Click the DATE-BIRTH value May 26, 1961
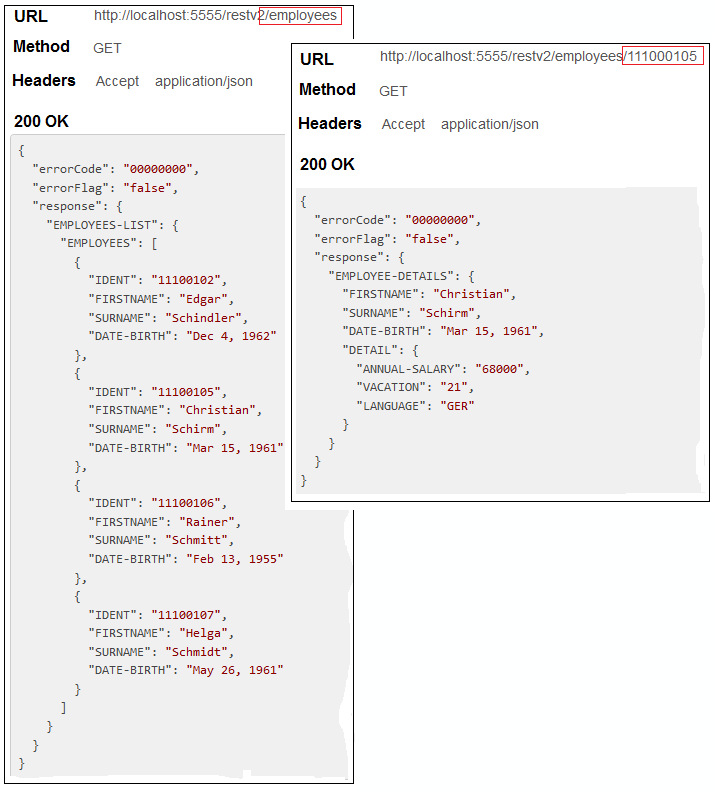 tap(235, 670)
